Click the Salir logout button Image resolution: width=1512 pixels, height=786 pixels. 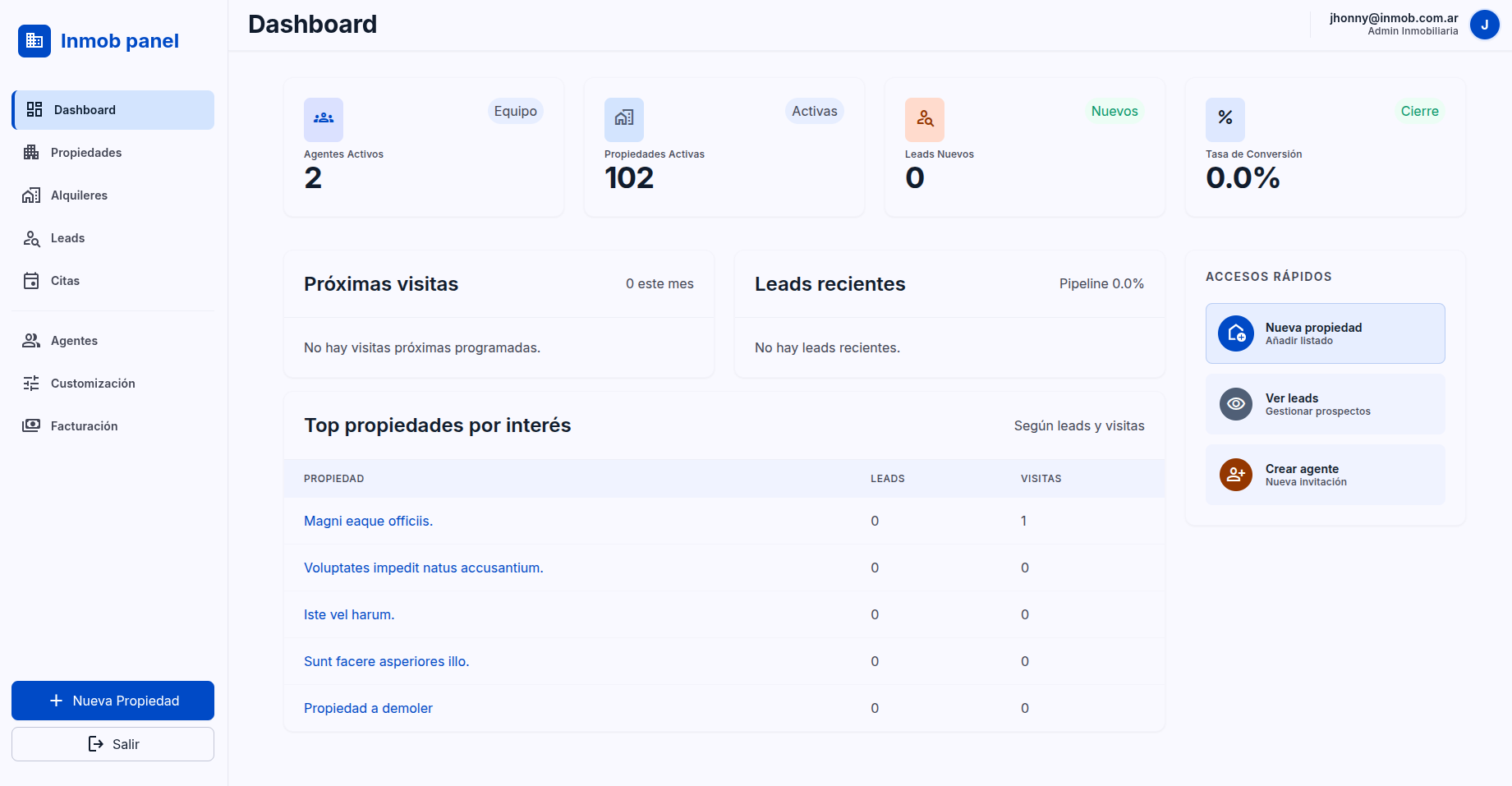pos(113,744)
